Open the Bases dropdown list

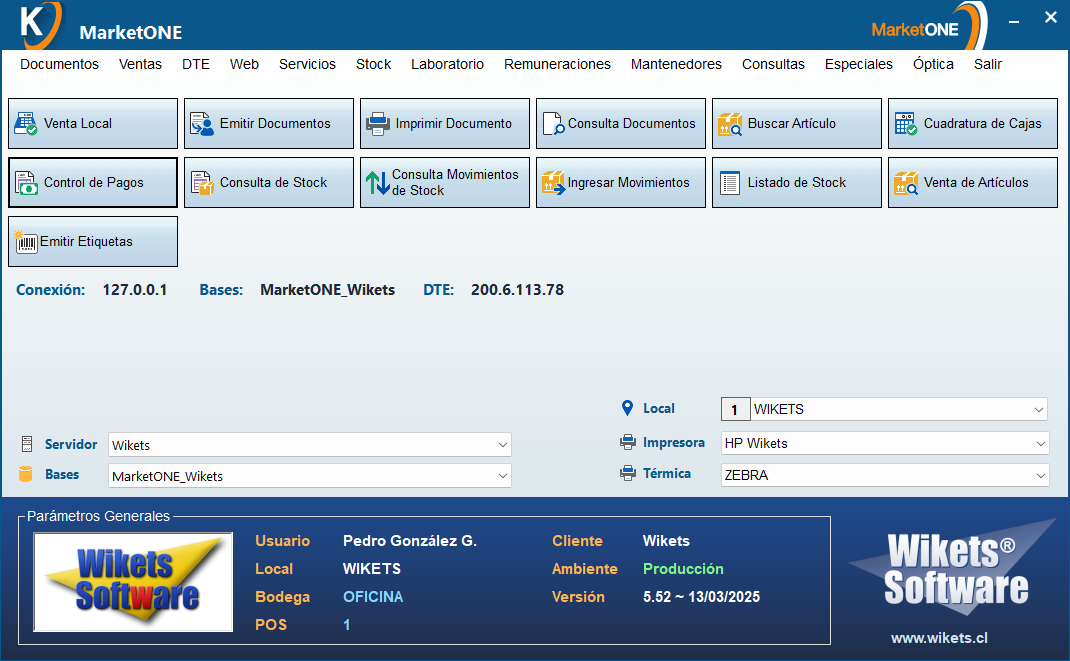pos(502,476)
